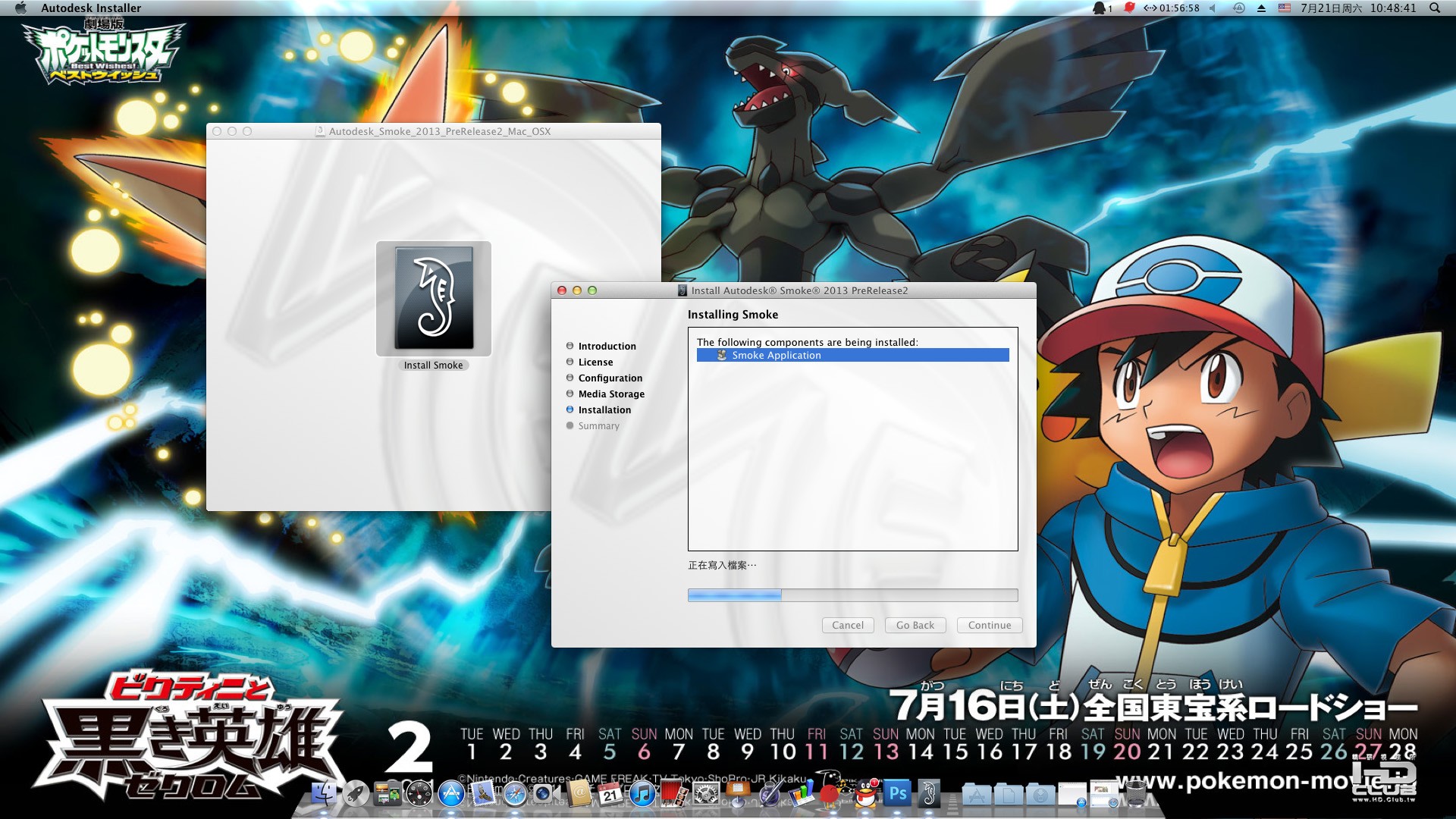Click the Time Machine menu bar icon
The height and width of the screenshot is (819, 1456).
point(1238,8)
